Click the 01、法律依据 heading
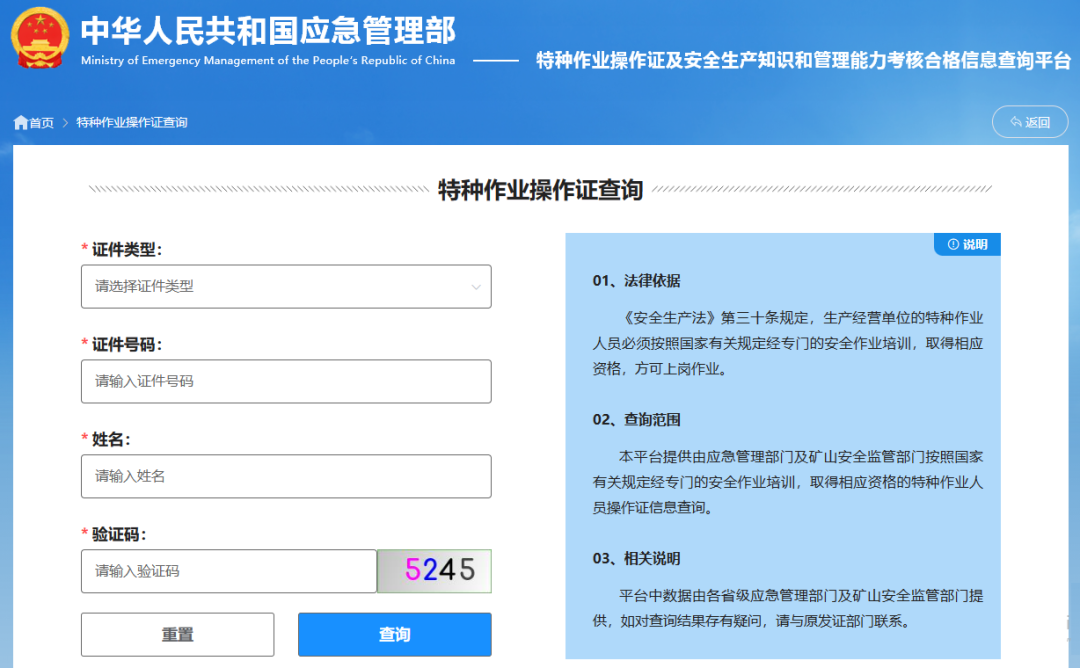Viewport: 1080px width, 668px height. (x=636, y=281)
